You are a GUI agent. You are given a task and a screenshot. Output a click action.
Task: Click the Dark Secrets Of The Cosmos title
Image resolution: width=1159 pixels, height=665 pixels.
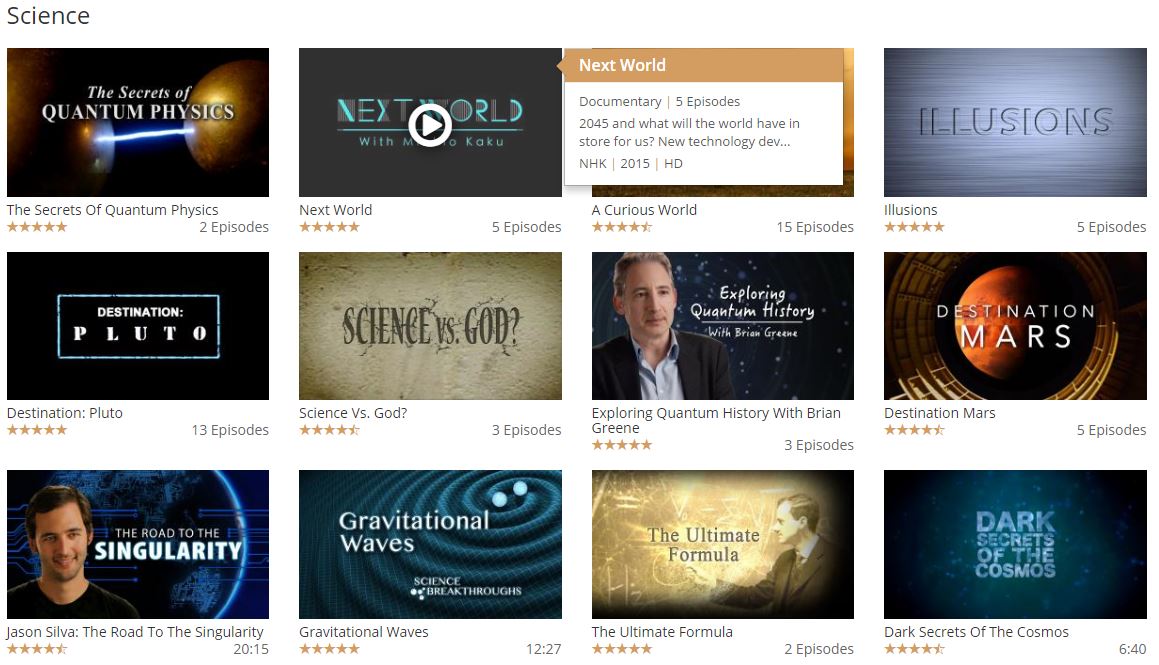pos(976,632)
